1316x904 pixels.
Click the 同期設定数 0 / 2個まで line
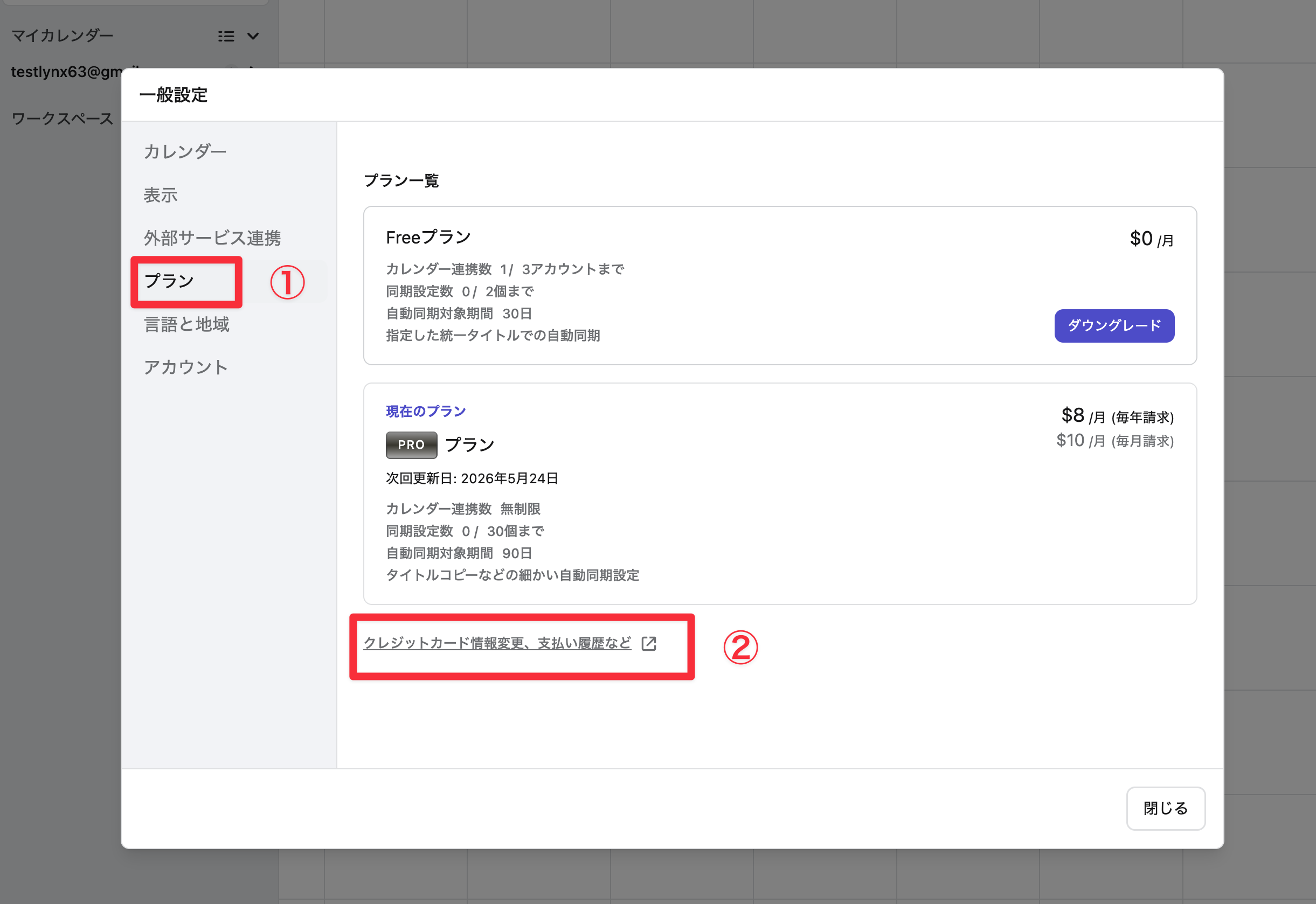point(460,291)
